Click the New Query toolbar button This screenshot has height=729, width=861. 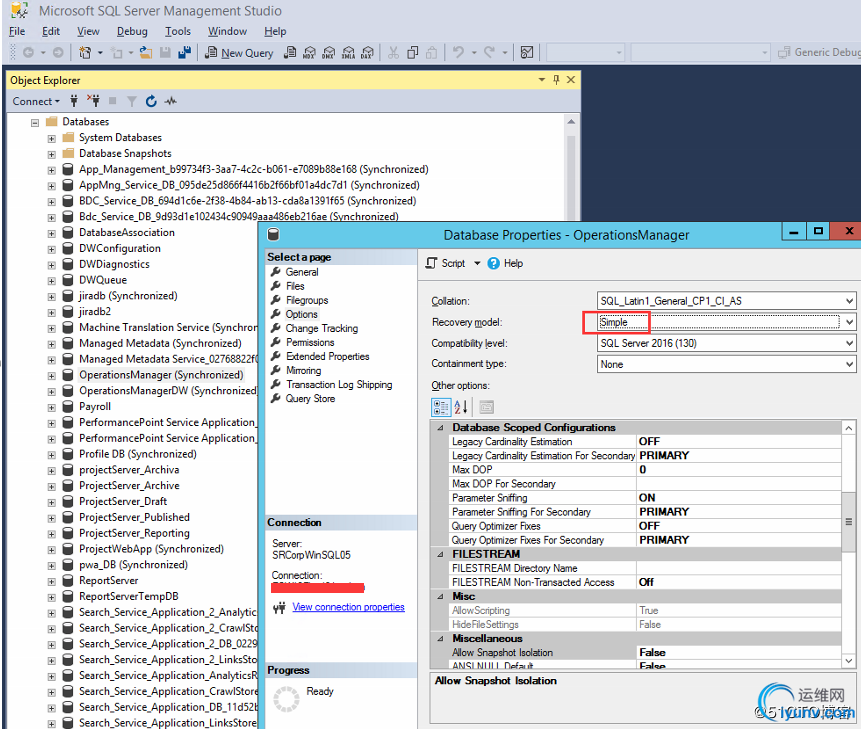click(239, 53)
